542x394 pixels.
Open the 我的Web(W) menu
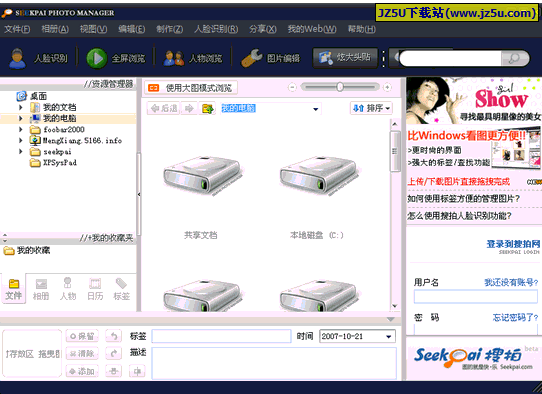[x=312, y=29]
